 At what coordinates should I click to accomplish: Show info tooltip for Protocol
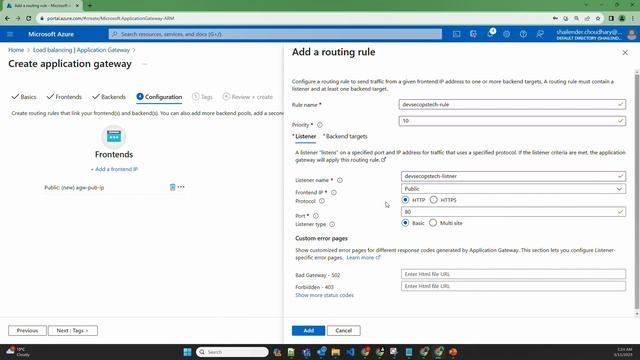click(322, 201)
